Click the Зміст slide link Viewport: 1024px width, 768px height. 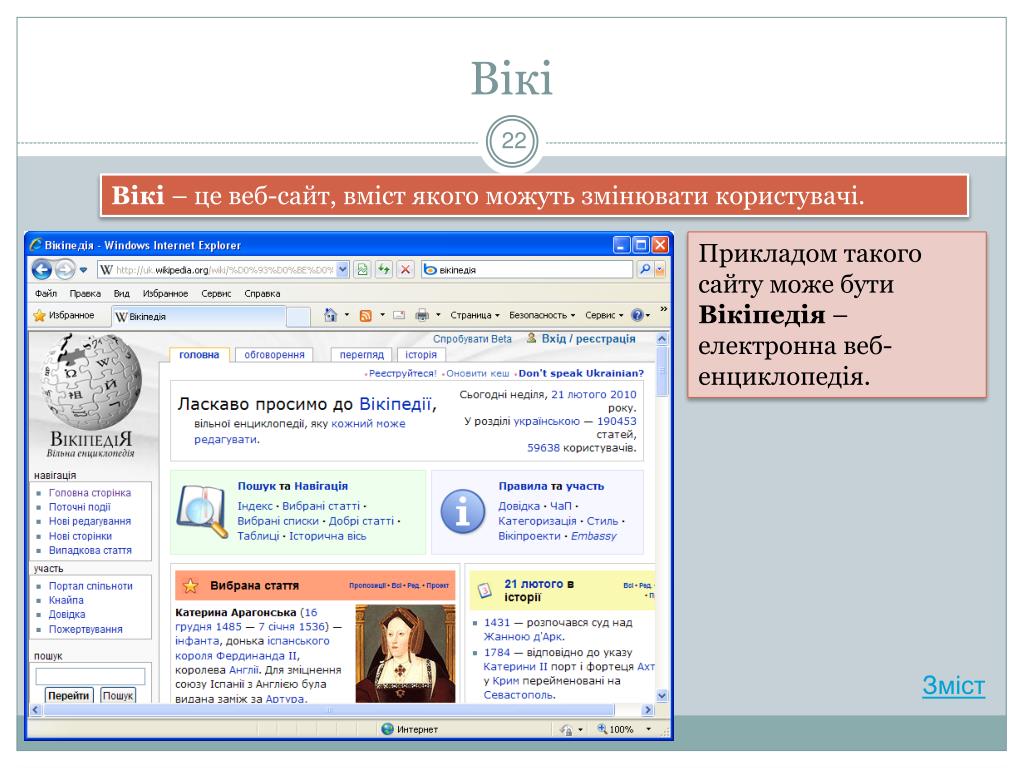[x=953, y=685]
